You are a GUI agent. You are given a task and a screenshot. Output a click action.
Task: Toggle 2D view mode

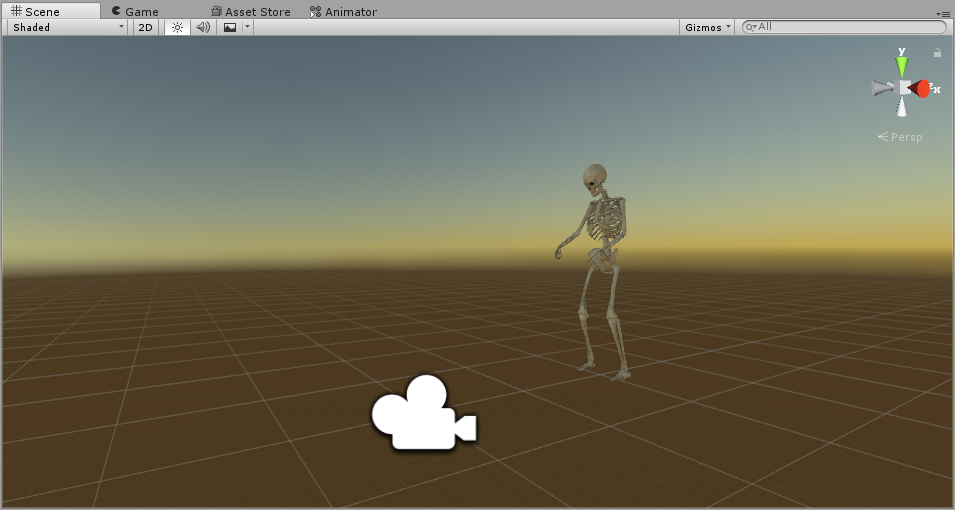(x=145, y=27)
